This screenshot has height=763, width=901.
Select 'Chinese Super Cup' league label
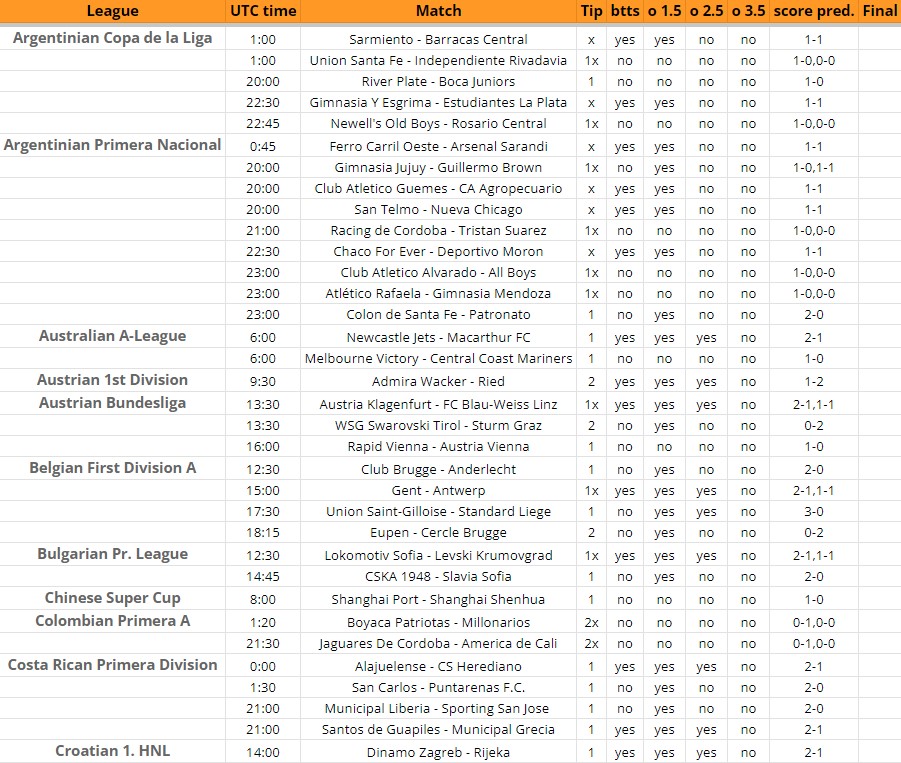113,598
